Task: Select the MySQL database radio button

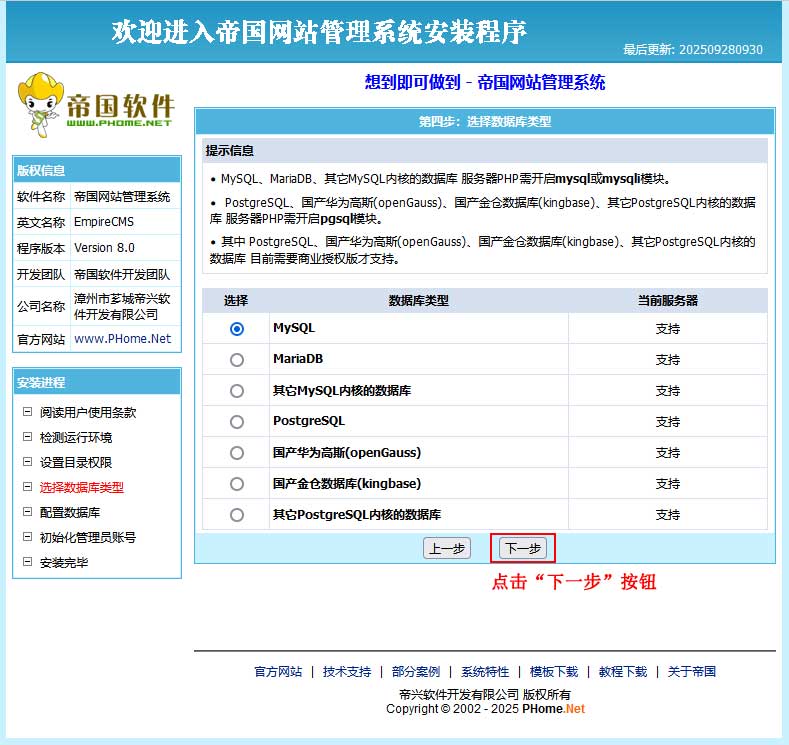Action: click(237, 328)
